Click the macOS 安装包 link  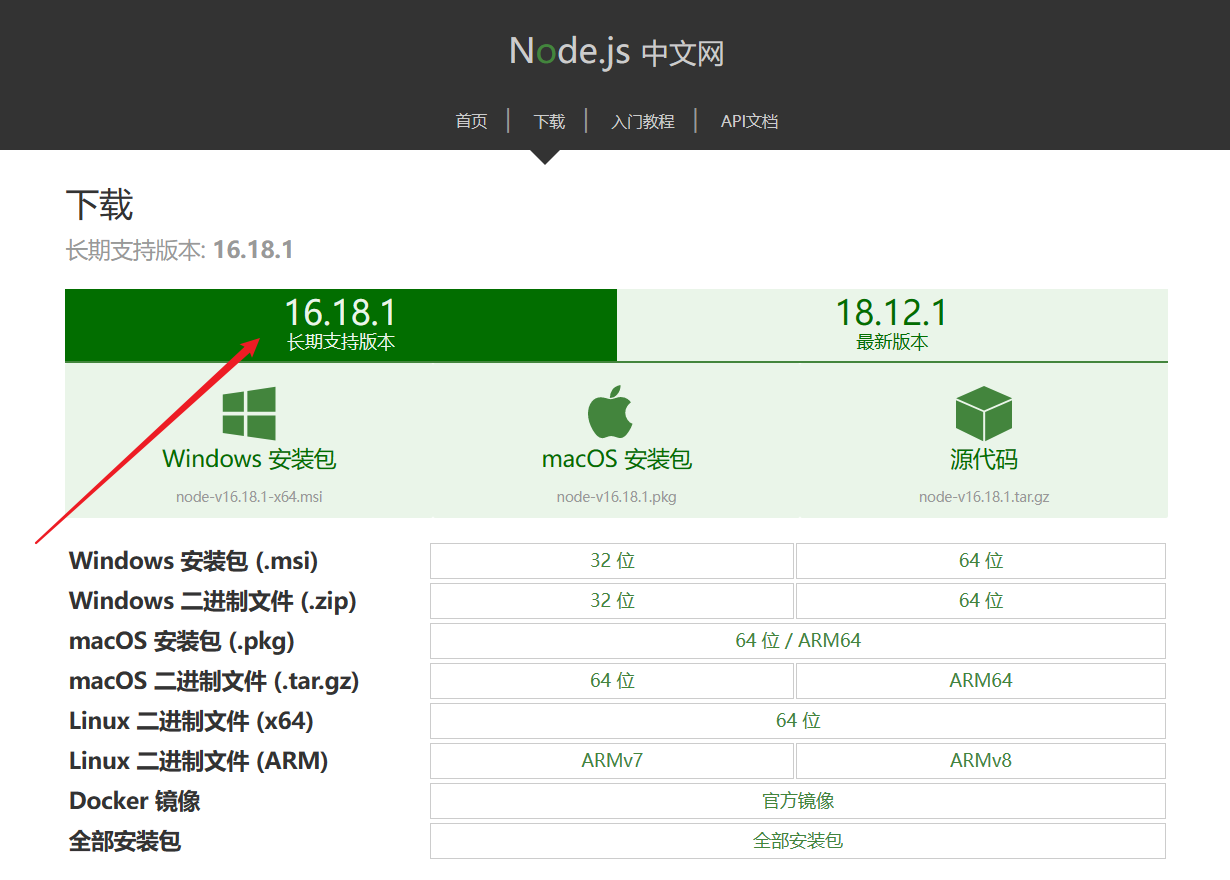click(617, 459)
